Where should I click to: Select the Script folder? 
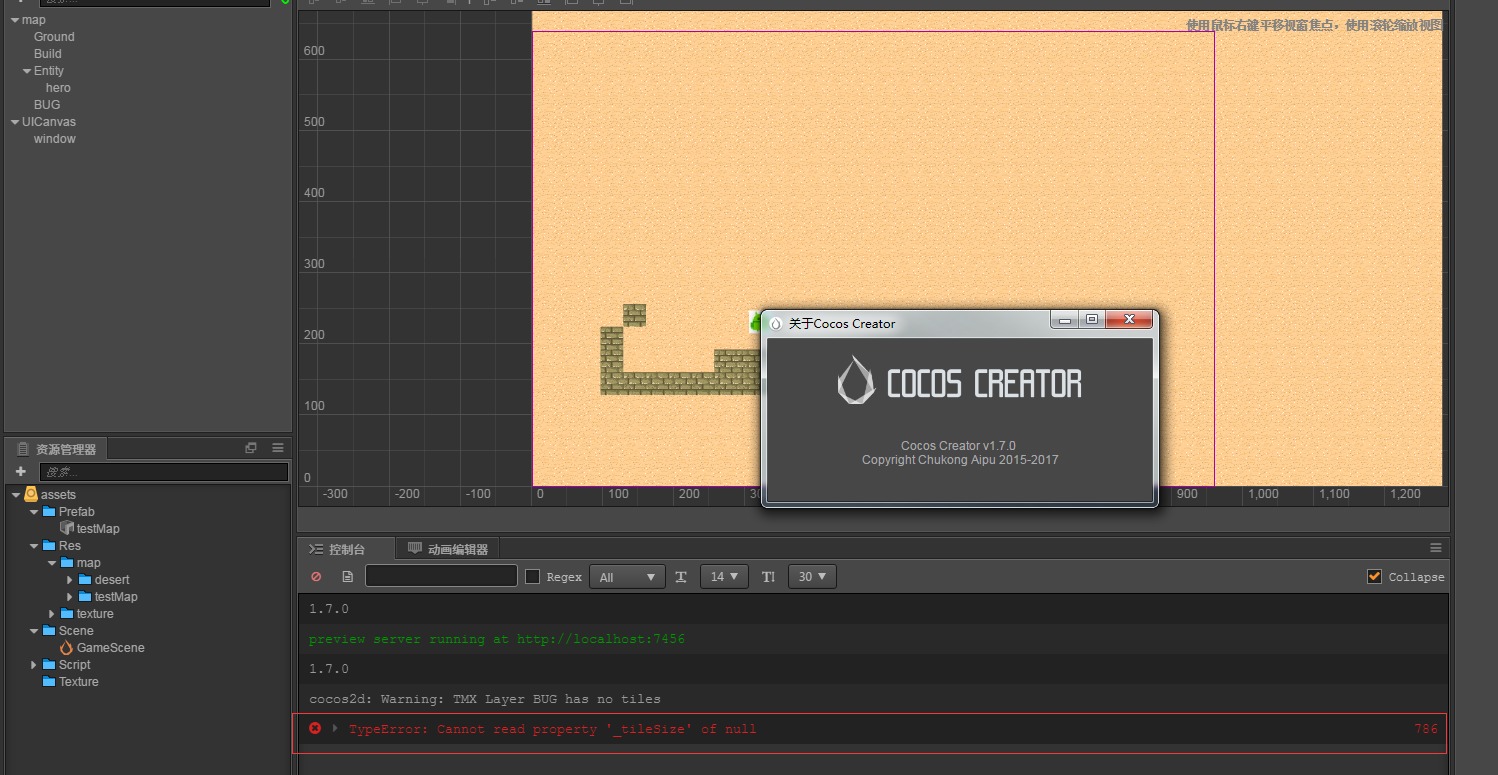click(x=66, y=664)
